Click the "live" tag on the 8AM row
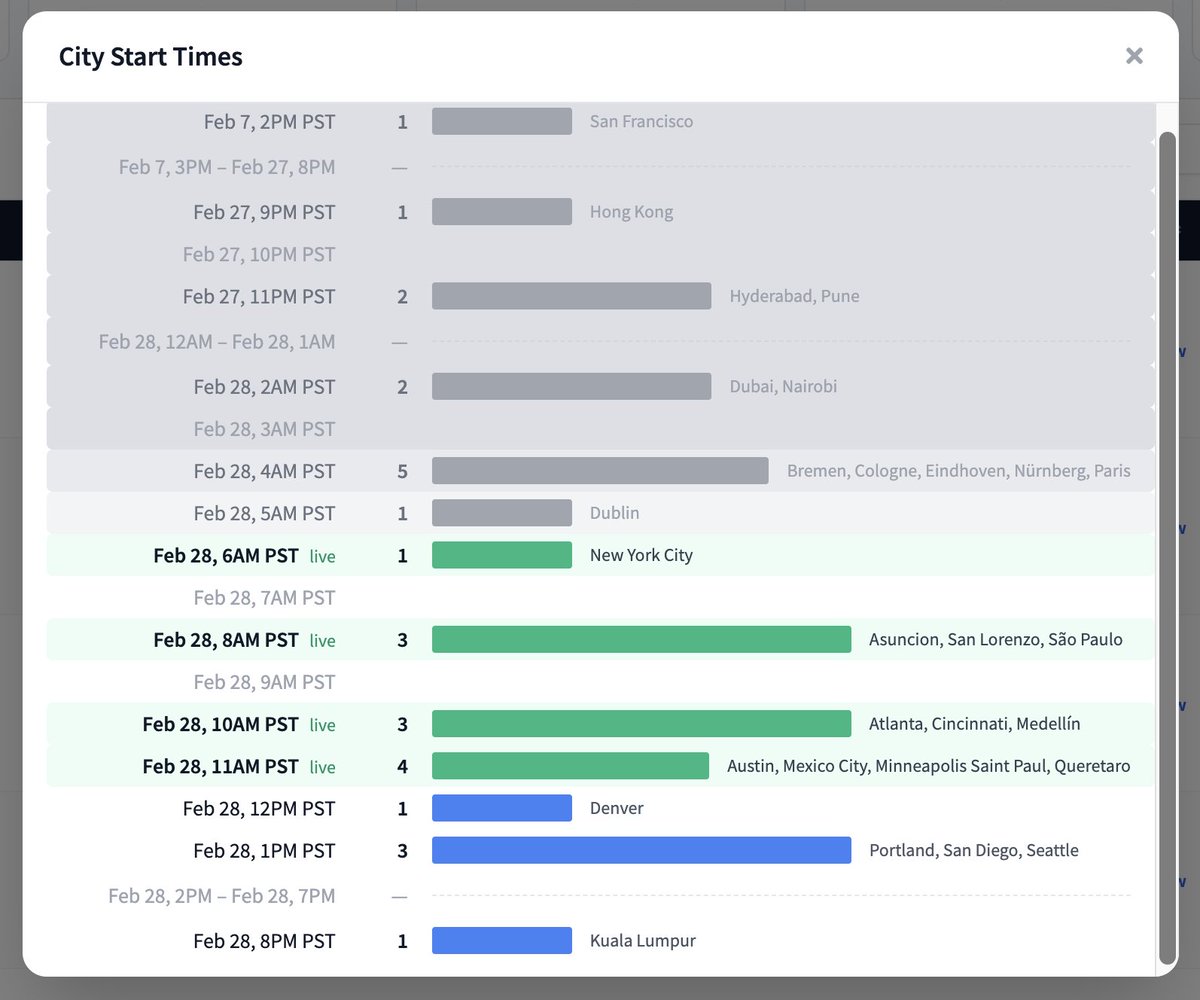This screenshot has width=1200, height=1000. 322,640
